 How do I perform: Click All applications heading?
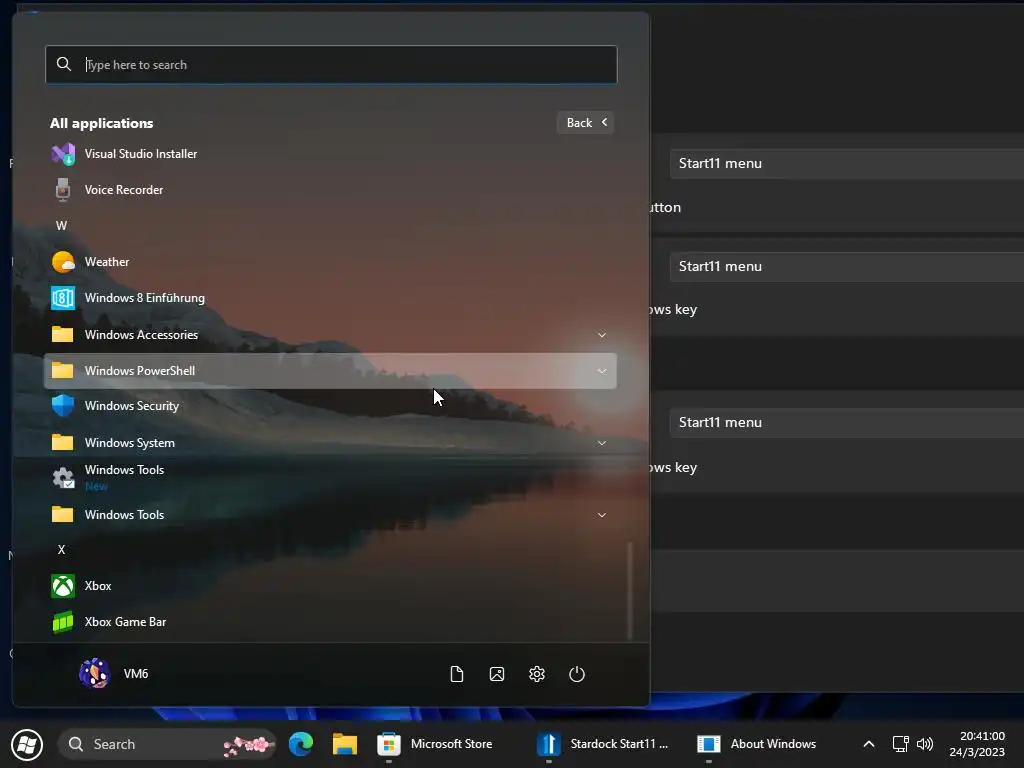click(x=102, y=123)
